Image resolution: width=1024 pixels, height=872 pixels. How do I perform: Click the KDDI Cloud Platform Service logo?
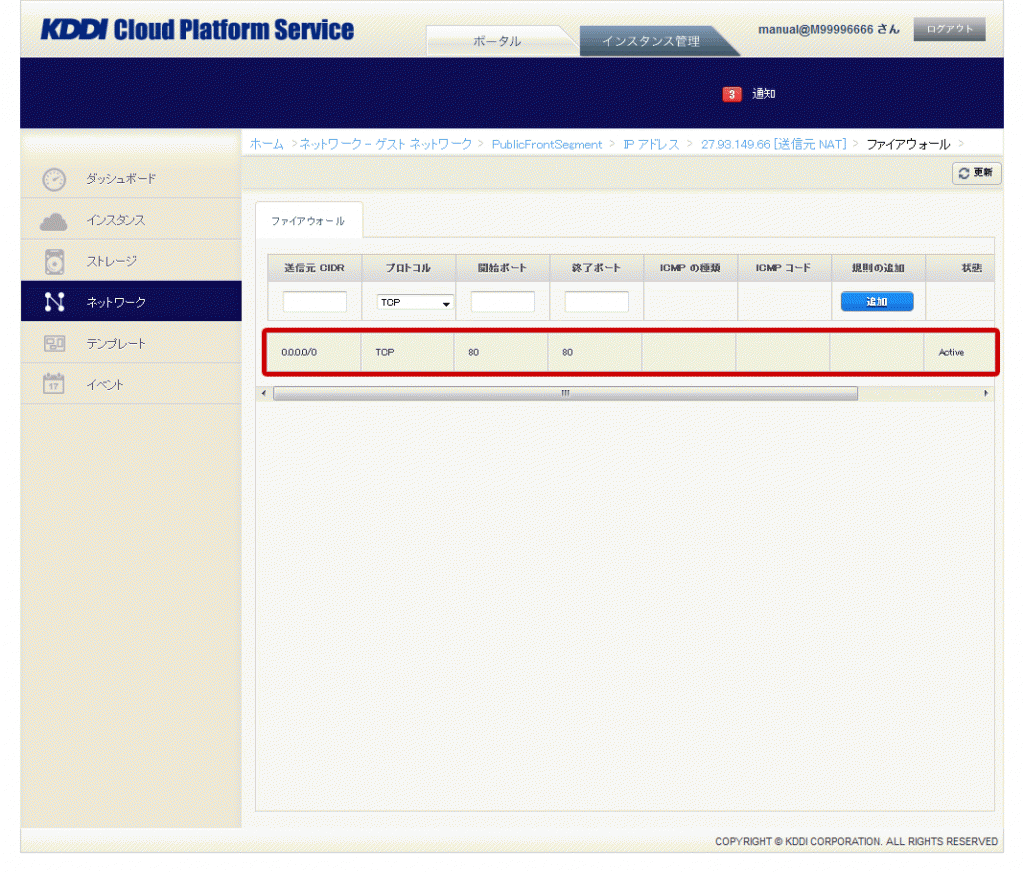pyautogui.click(x=197, y=30)
